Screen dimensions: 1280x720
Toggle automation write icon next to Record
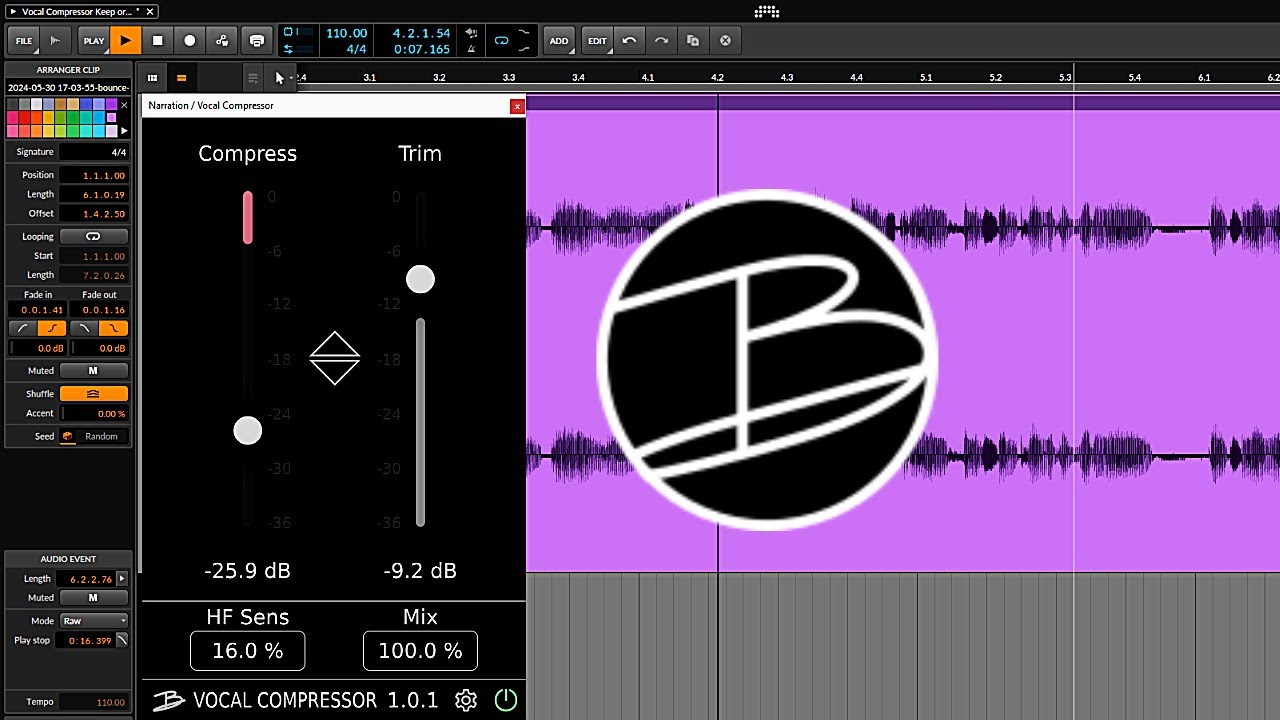pyautogui.click(x=221, y=41)
